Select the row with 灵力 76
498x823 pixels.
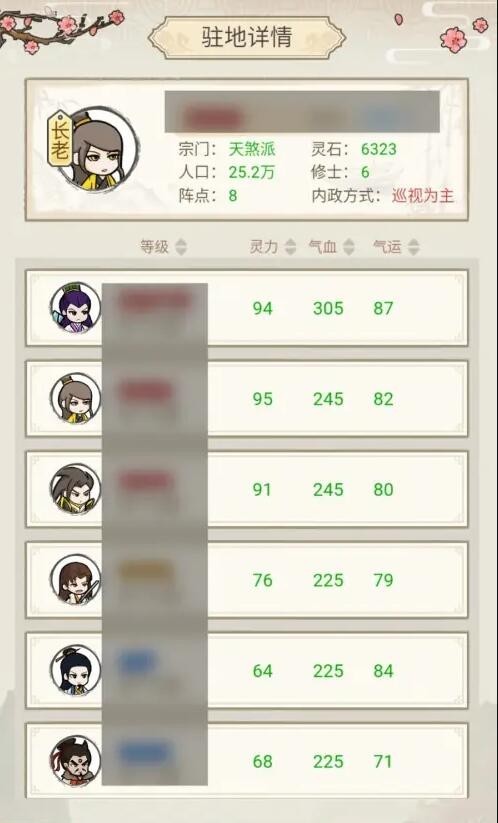pyautogui.click(x=247, y=580)
